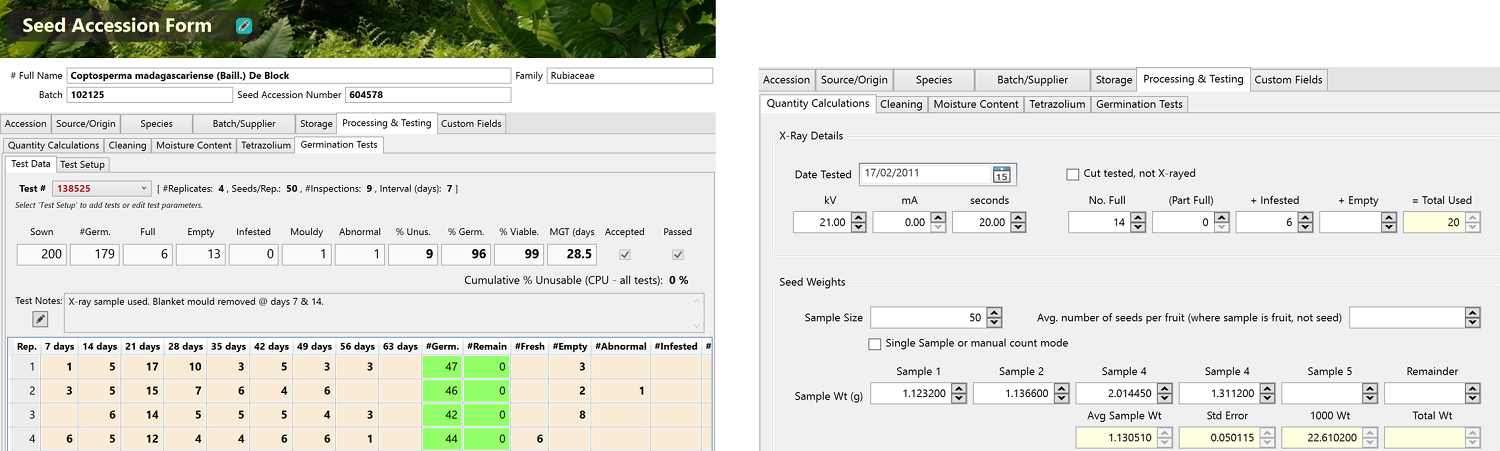Click the #Germ. cell showing 47
Screen dimensions: 1500x451
point(442,367)
